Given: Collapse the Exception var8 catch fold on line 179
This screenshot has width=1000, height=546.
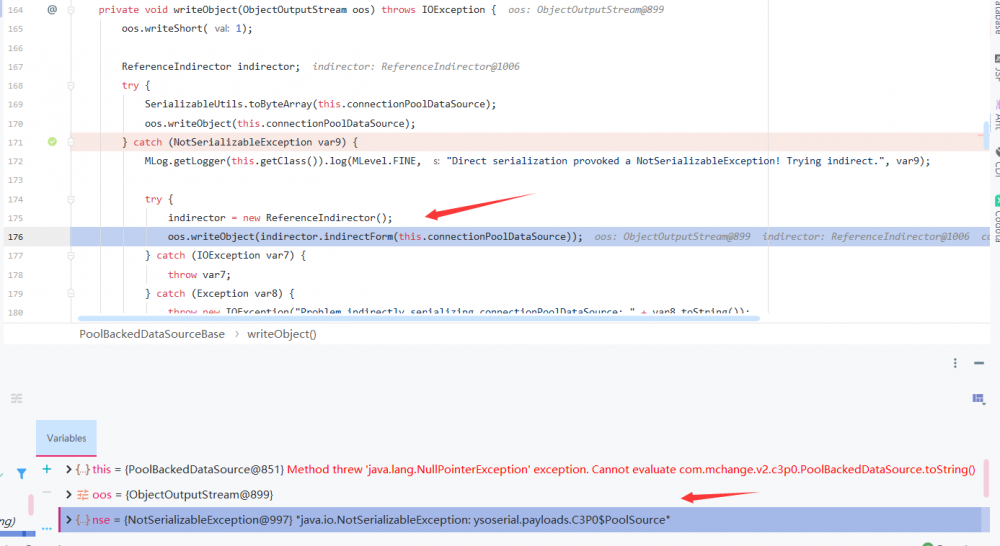Looking at the screenshot, I should (x=71, y=293).
